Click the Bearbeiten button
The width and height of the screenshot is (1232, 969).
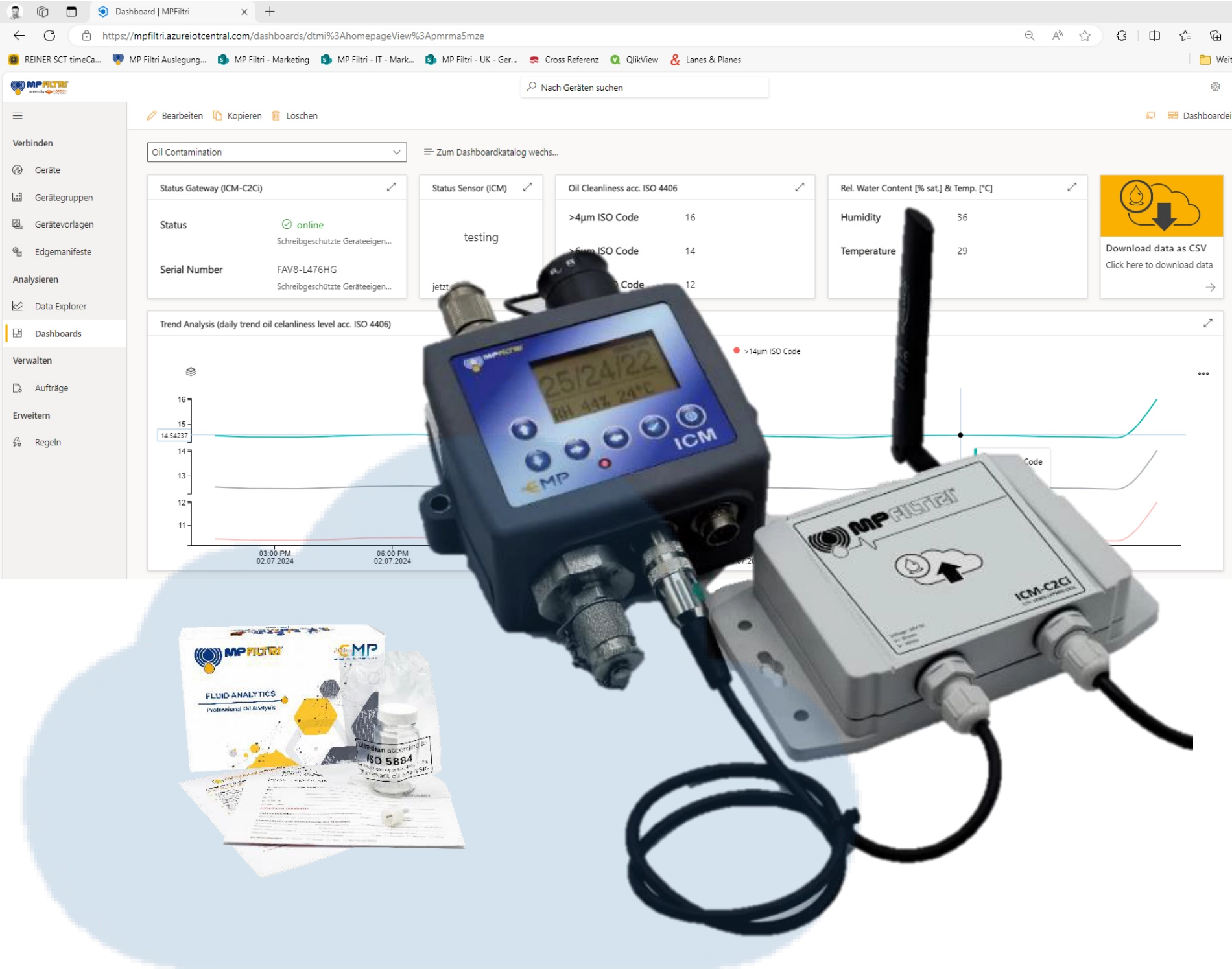[x=175, y=116]
